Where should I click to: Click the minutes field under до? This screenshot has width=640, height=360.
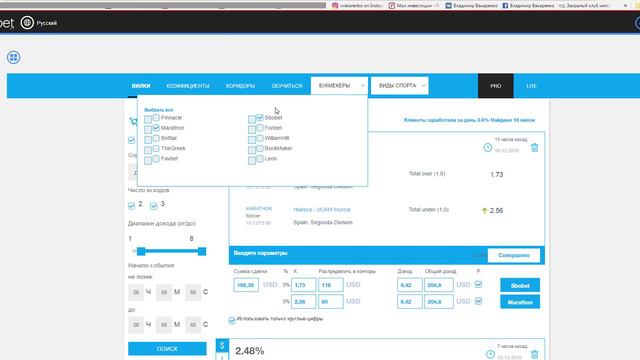pos(164,325)
